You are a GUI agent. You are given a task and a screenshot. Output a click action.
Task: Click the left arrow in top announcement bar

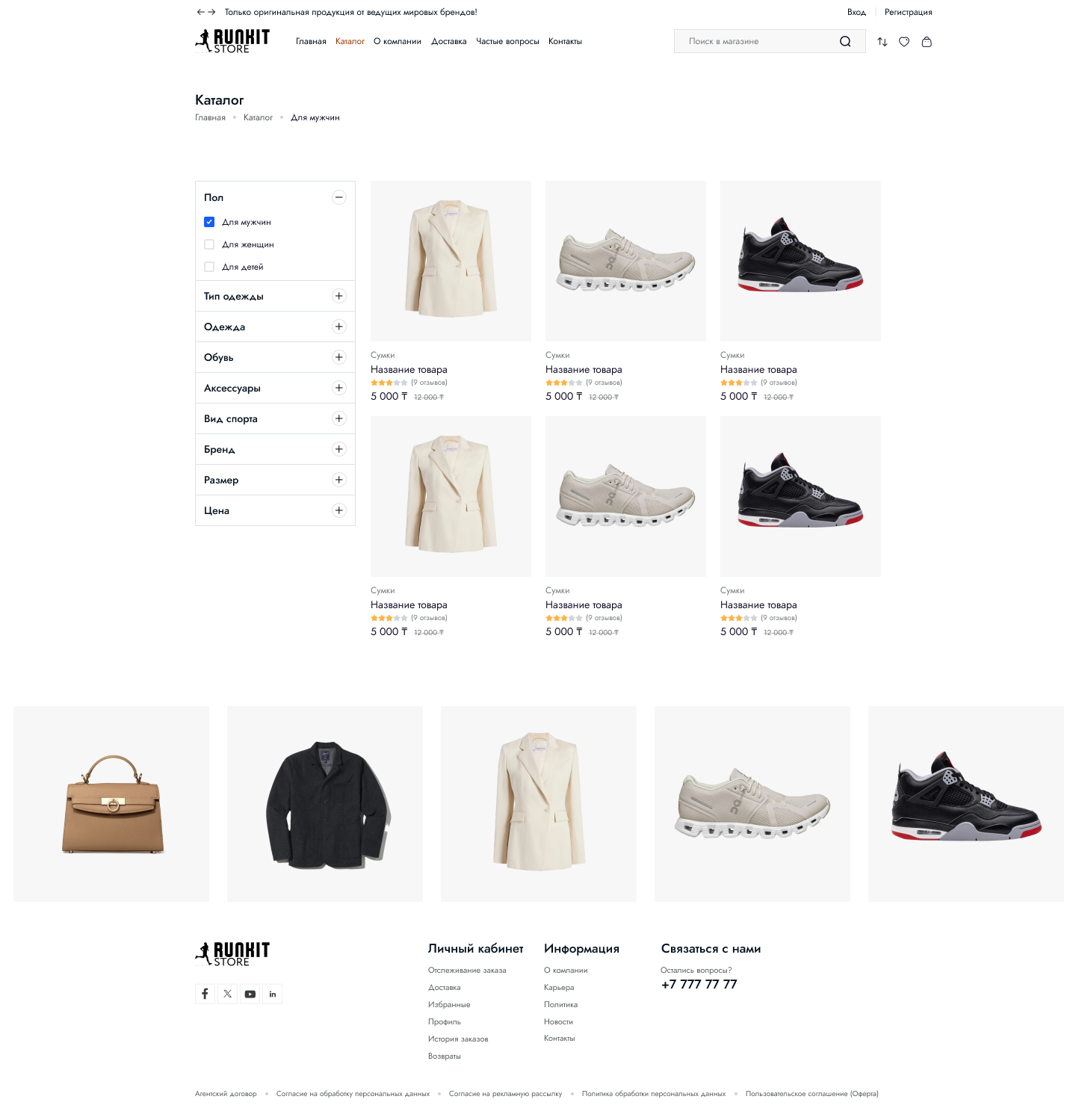(200, 12)
